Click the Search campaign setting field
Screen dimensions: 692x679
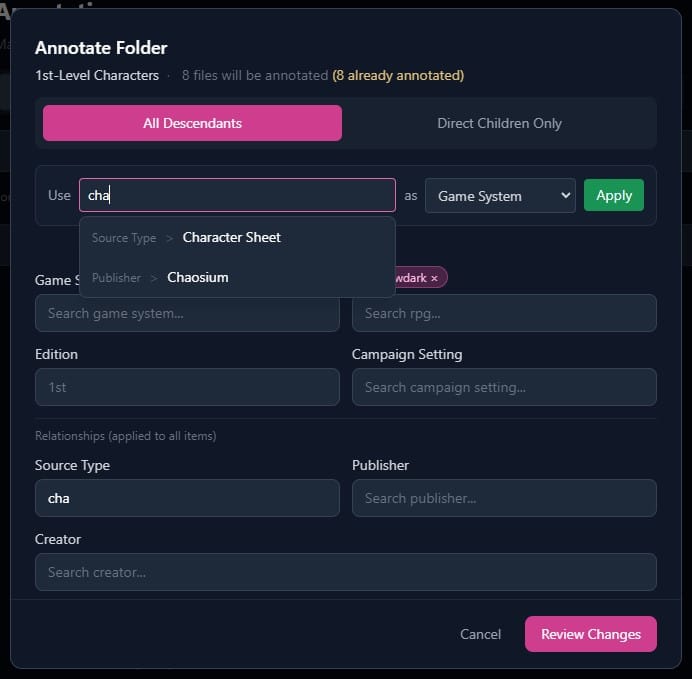(x=504, y=387)
